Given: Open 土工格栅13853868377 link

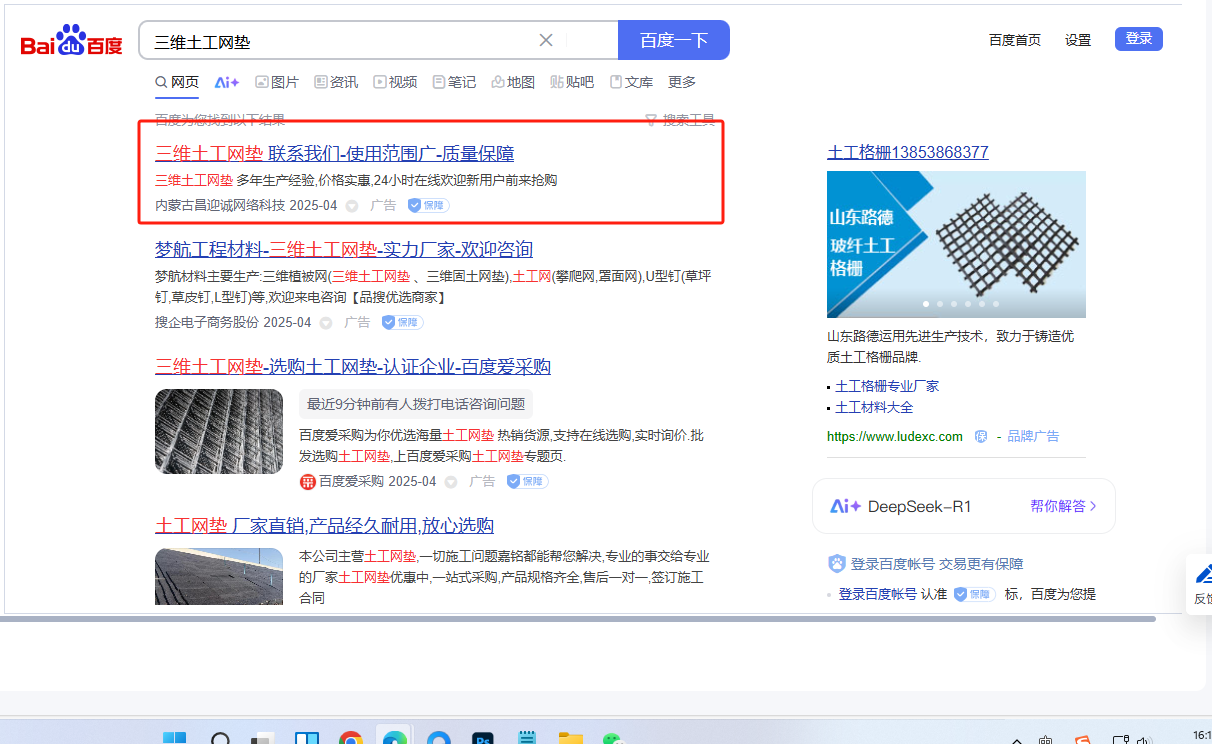Looking at the screenshot, I should (x=908, y=152).
